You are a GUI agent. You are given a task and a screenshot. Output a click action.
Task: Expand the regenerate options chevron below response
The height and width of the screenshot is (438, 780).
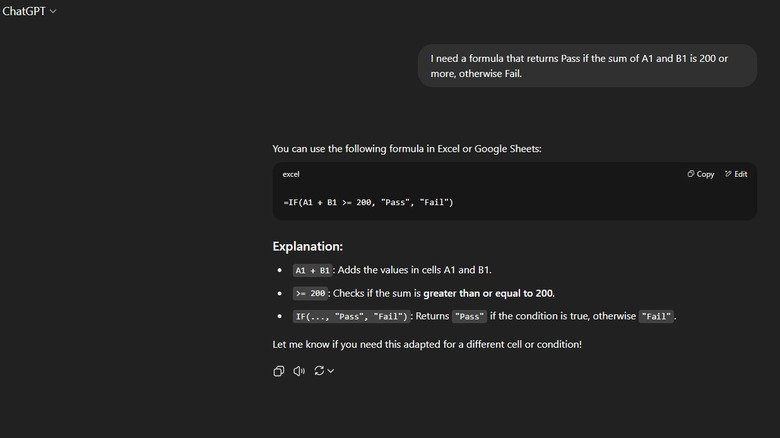pos(331,371)
